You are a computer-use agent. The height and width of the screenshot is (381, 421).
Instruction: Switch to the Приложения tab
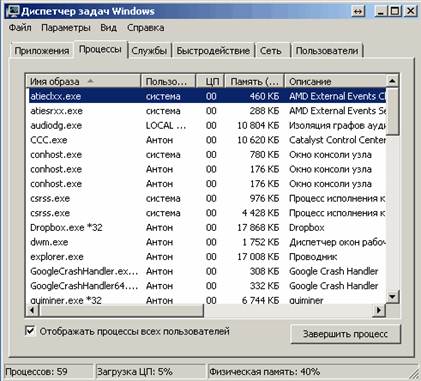(42, 51)
